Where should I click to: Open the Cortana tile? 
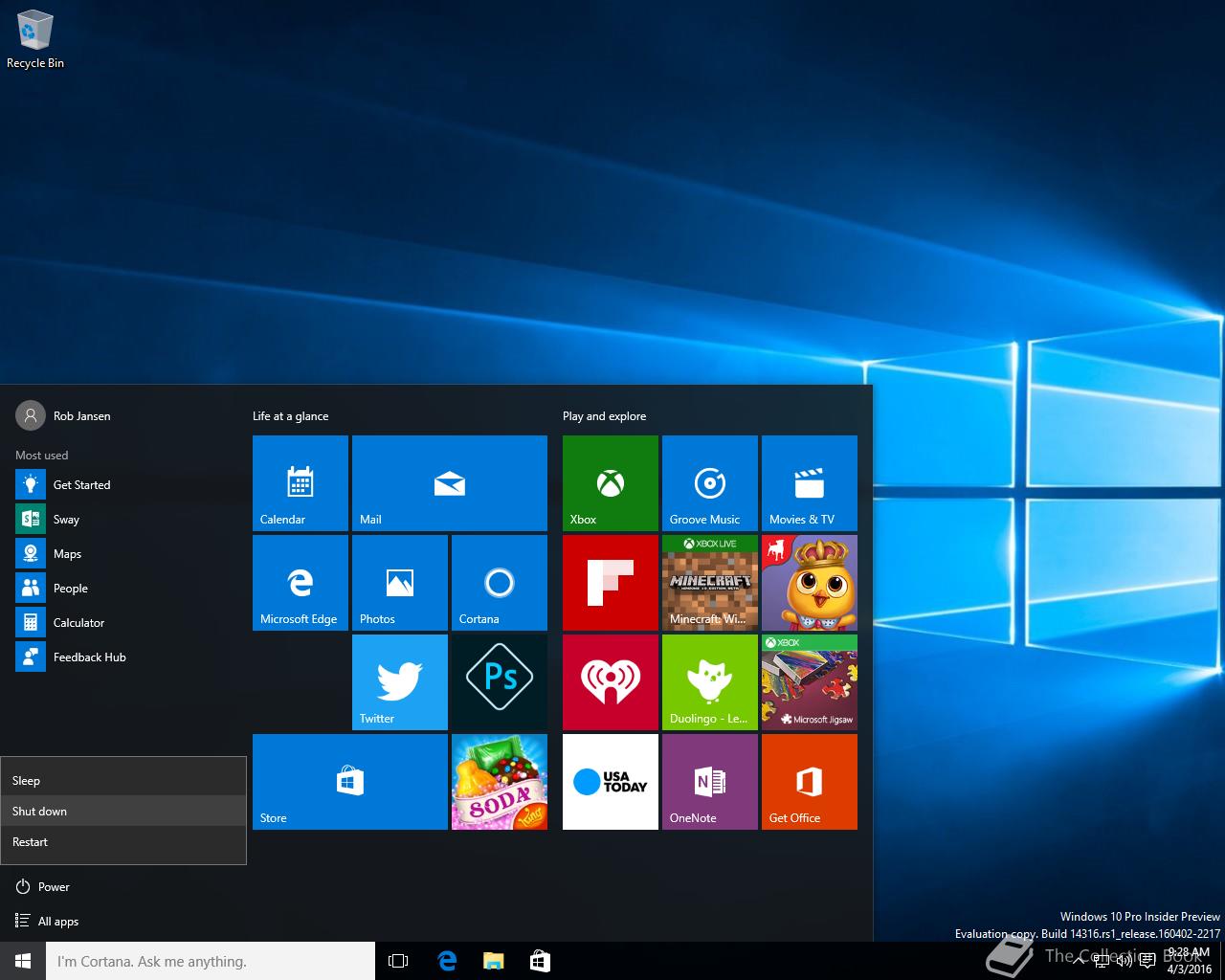(x=500, y=583)
